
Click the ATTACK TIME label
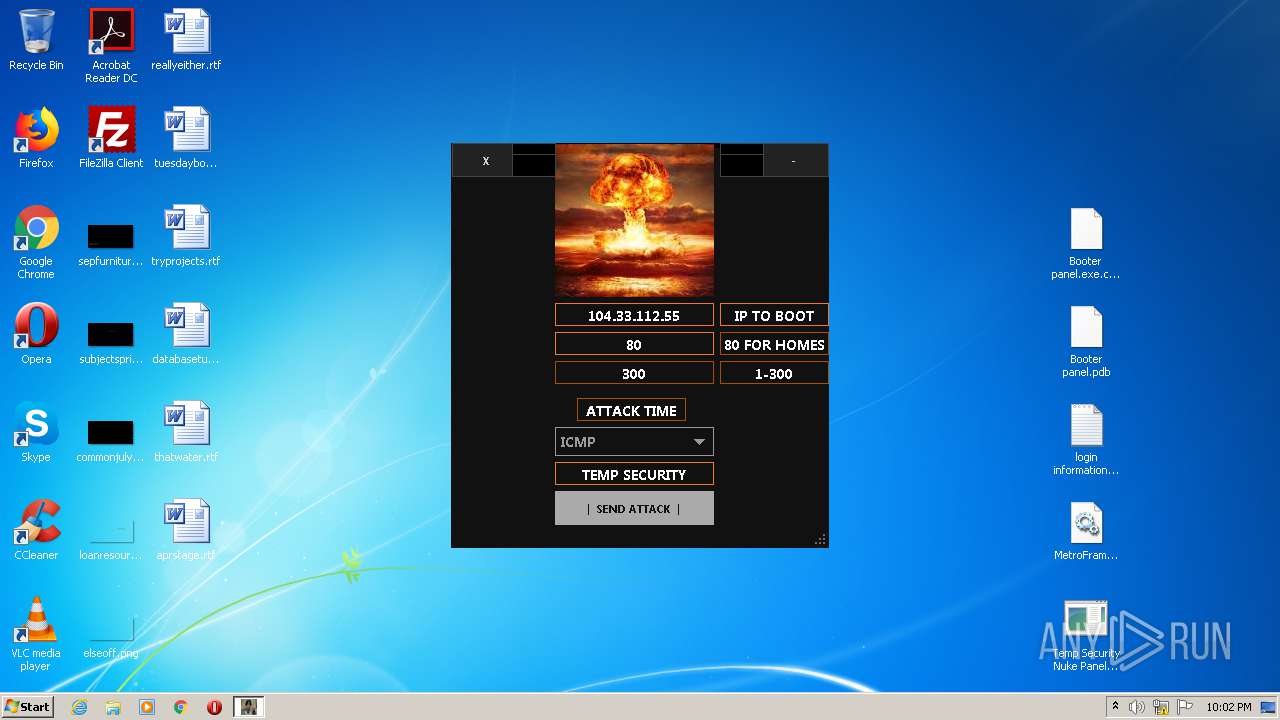pyautogui.click(x=631, y=411)
